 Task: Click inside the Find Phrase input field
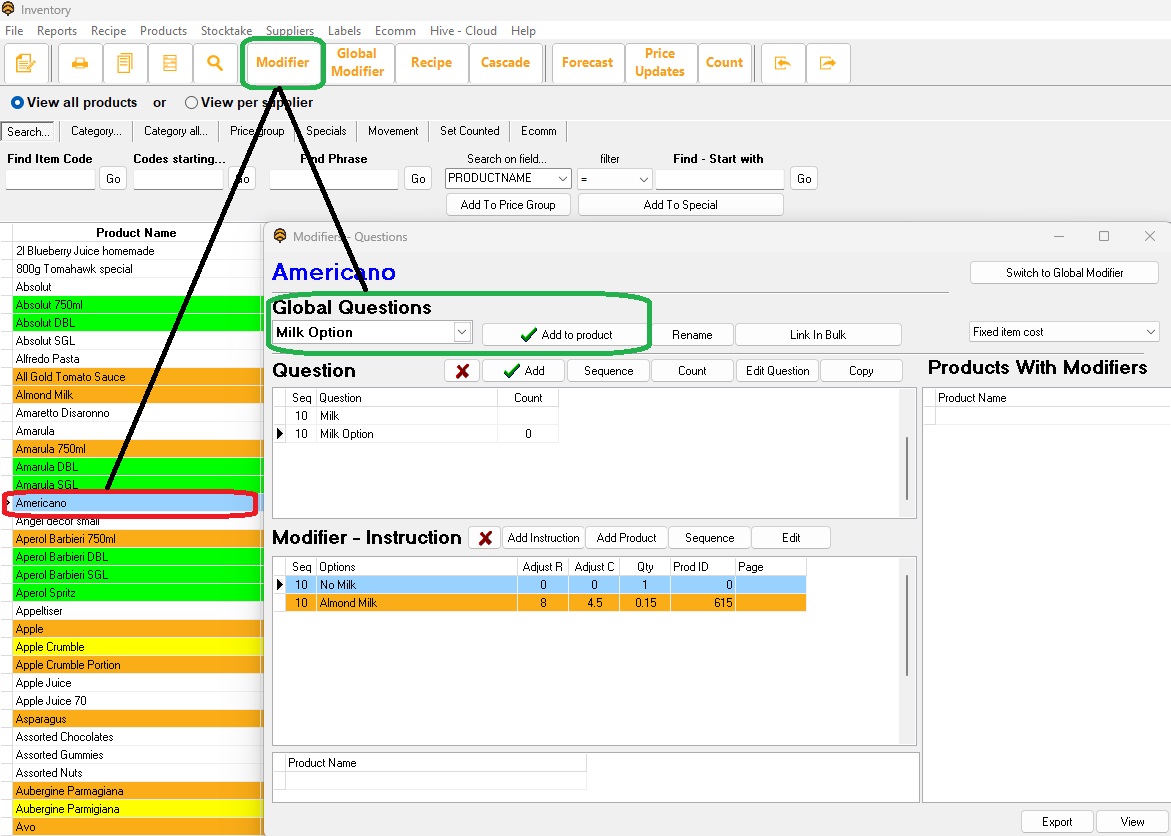[332, 178]
